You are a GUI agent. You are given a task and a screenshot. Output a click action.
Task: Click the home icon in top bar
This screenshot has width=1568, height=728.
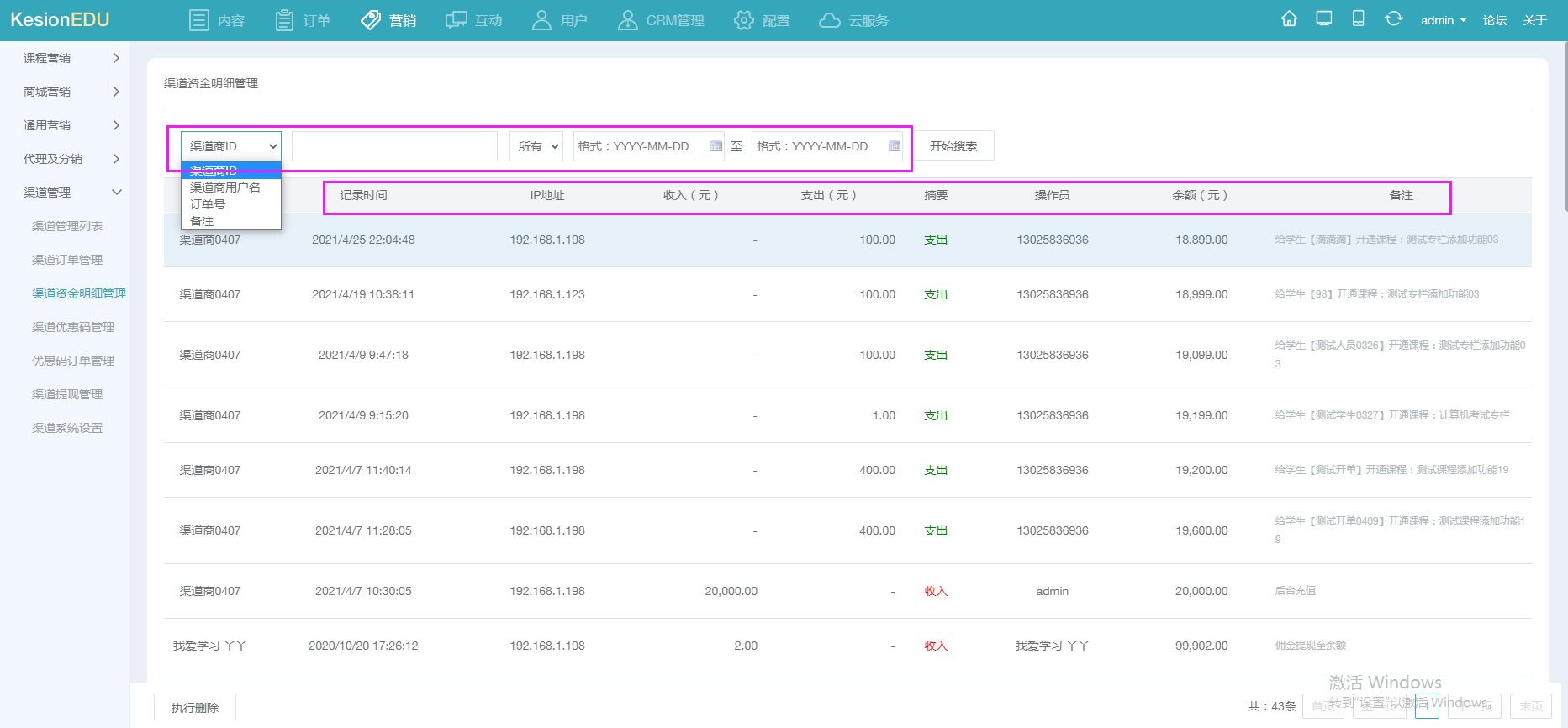(x=1289, y=19)
